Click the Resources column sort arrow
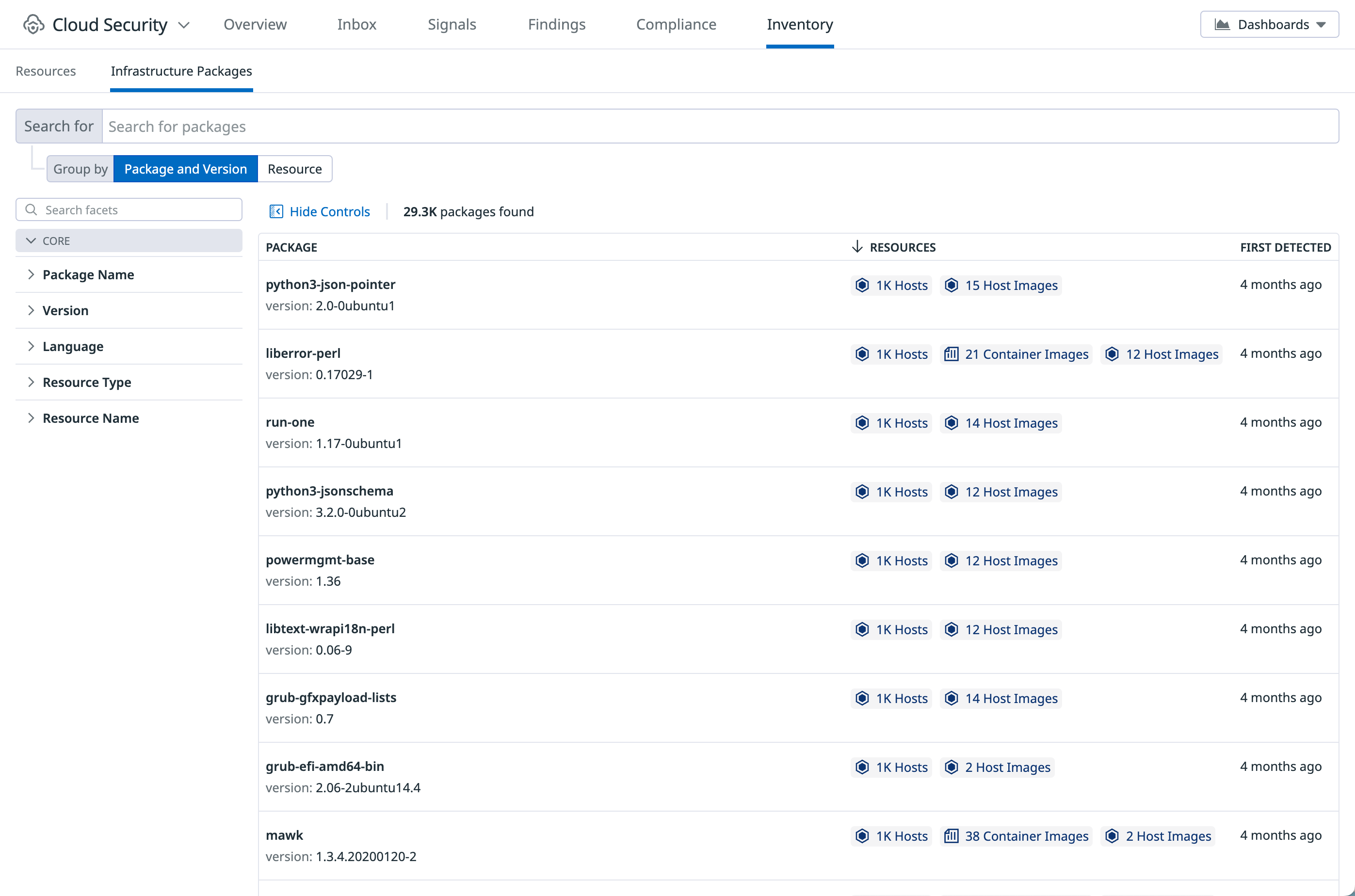The image size is (1355, 896). click(856, 247)
